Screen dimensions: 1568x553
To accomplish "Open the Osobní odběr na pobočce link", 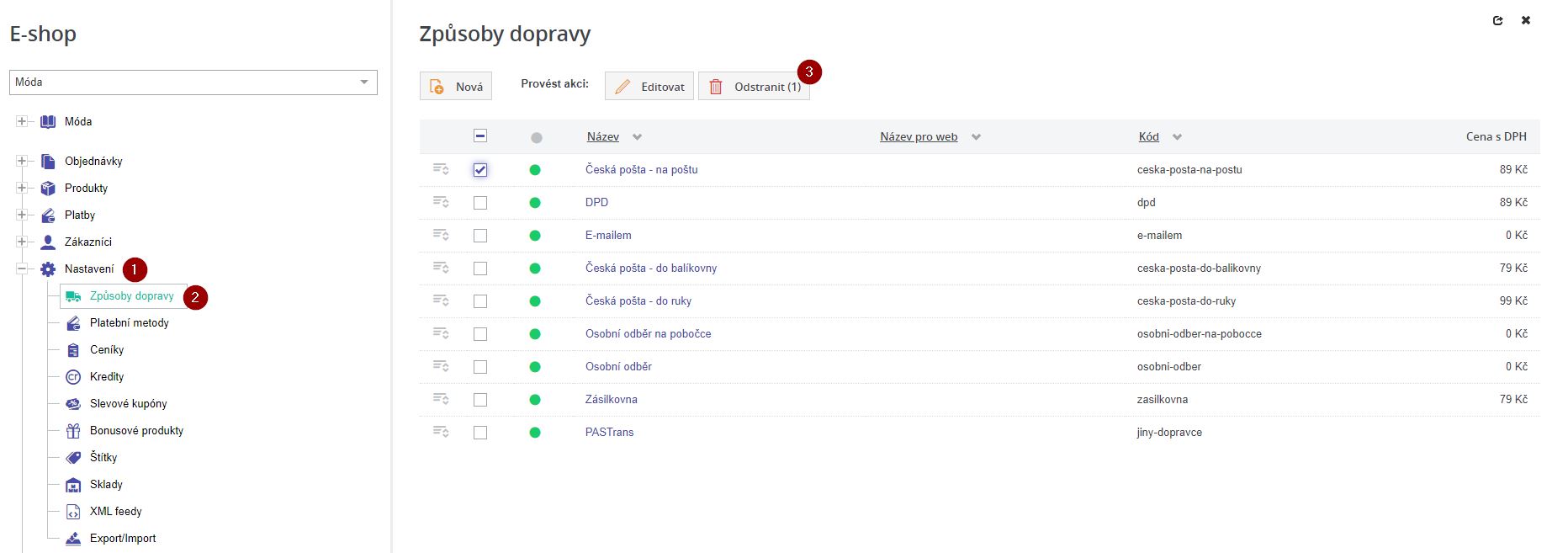I will tap(648, 334).
